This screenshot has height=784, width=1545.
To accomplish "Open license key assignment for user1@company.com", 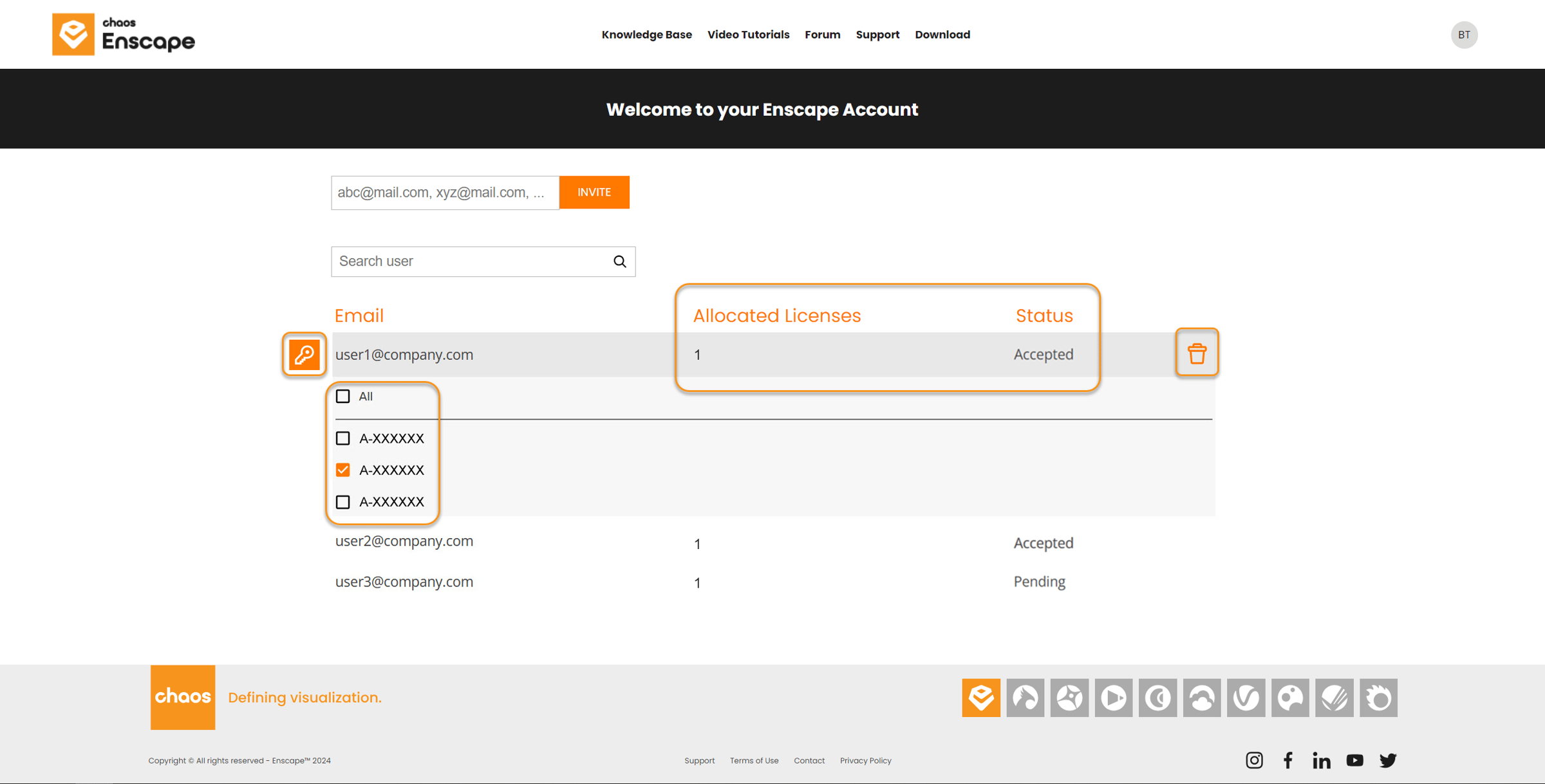I will [x=303, y=354].
